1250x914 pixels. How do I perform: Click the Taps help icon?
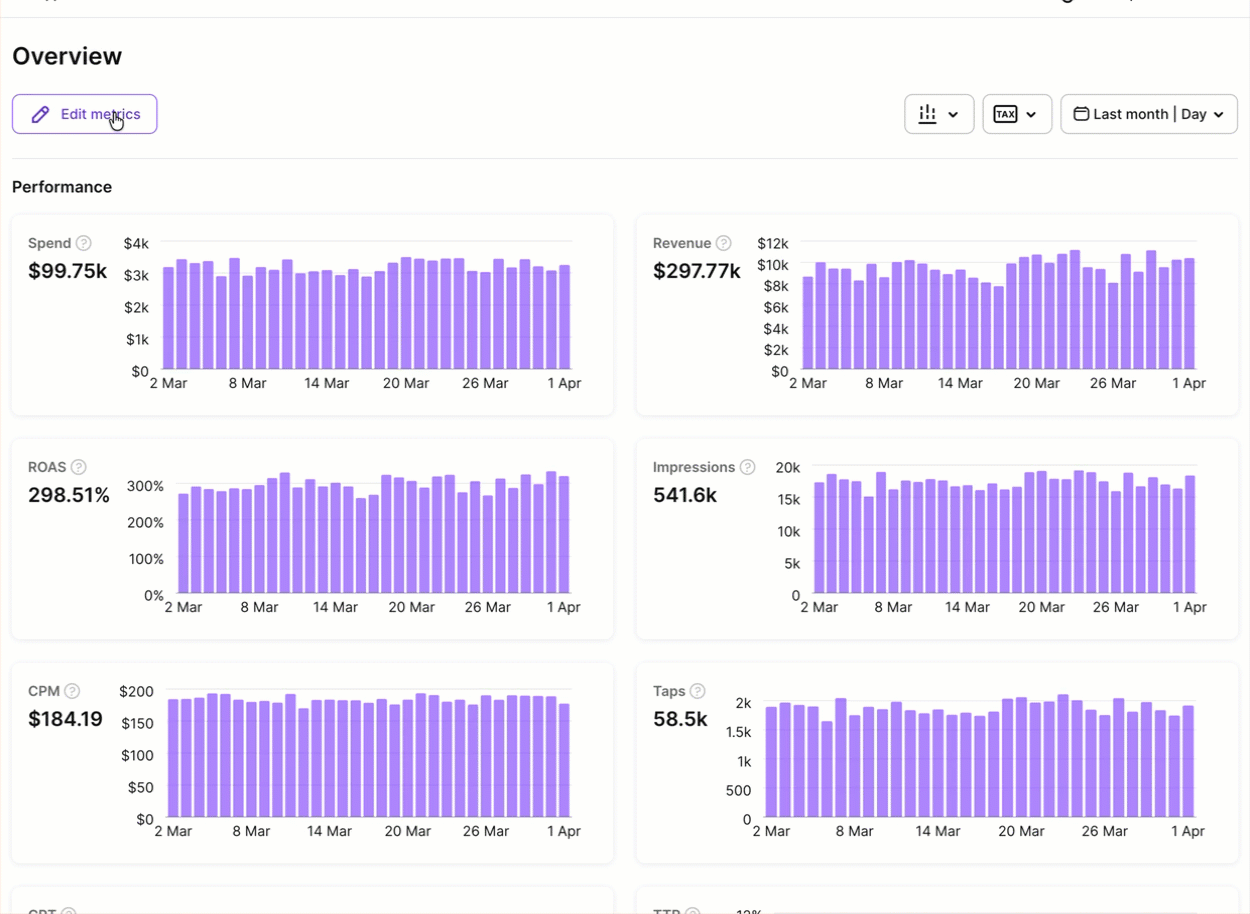tap(697, 691)
